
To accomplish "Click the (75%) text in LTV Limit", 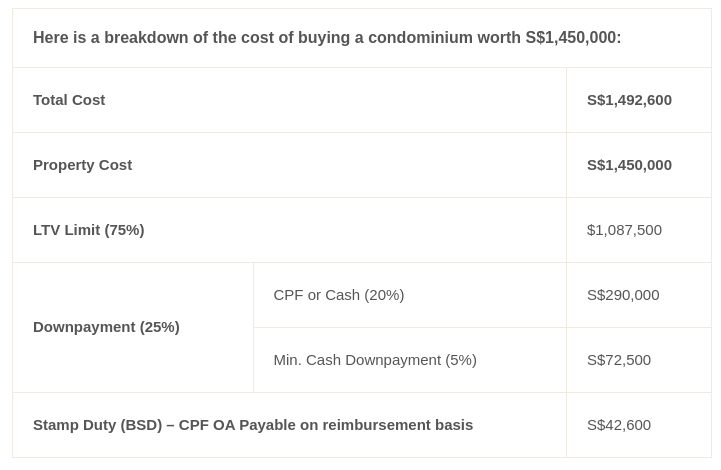I will click(x=124, y=230).
